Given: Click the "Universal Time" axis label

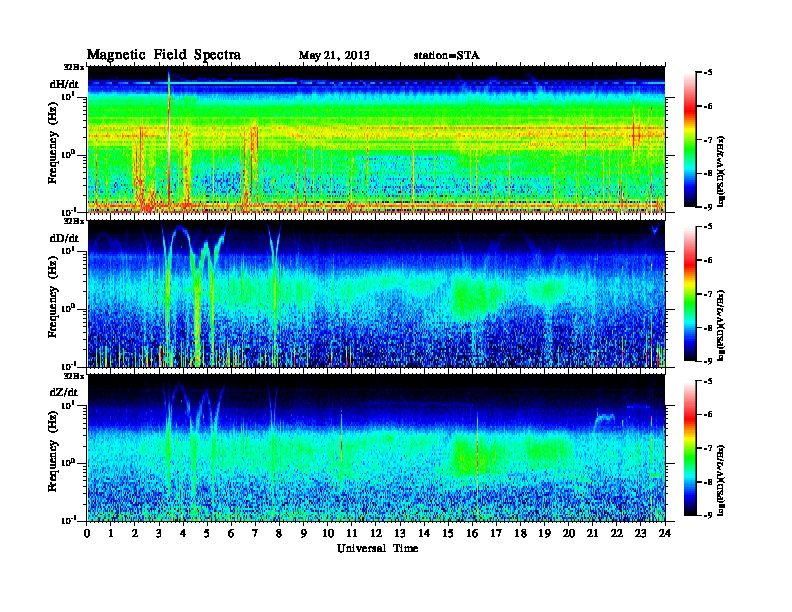Looking at the screenshot, I should (x=377, y=548).
